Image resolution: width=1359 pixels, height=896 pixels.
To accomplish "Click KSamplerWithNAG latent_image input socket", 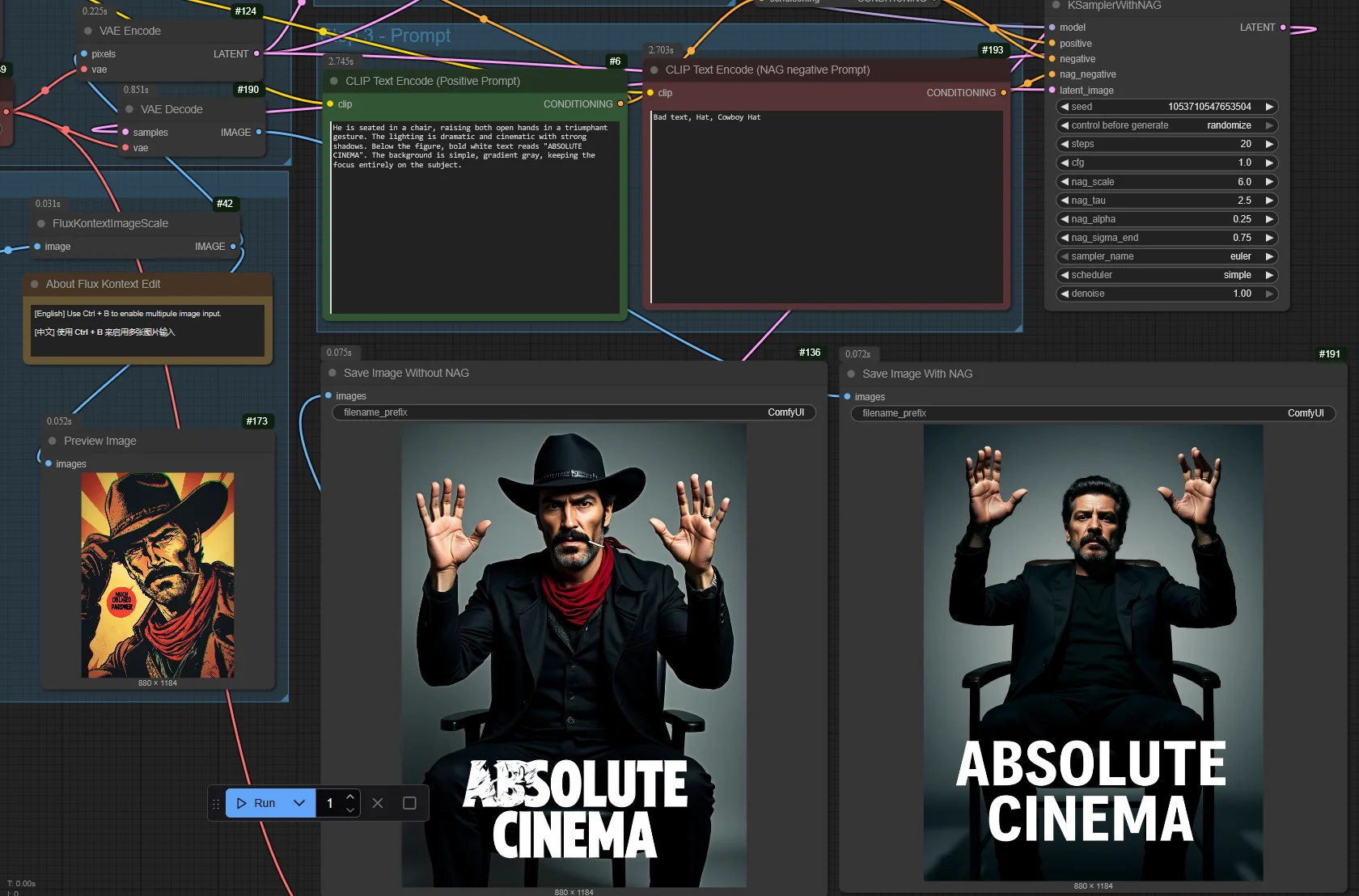I will pos(1052,90).
